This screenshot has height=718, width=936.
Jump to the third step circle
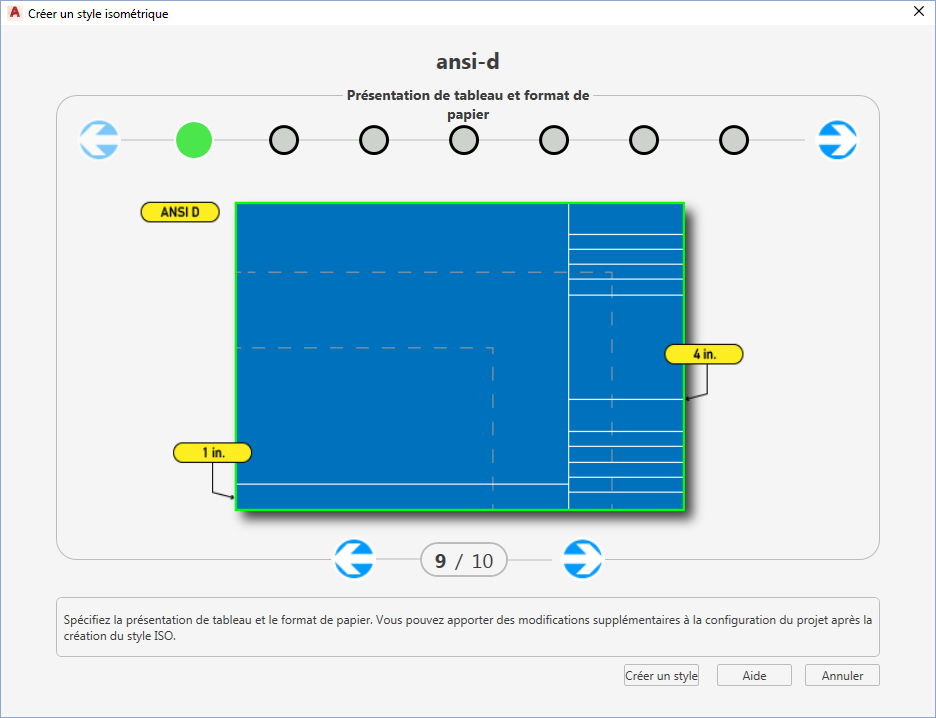(374, 140)
